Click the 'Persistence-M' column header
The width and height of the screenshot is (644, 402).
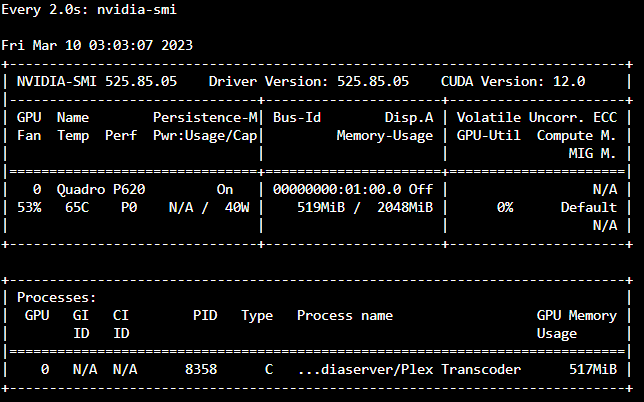click(x=205, y=118)
